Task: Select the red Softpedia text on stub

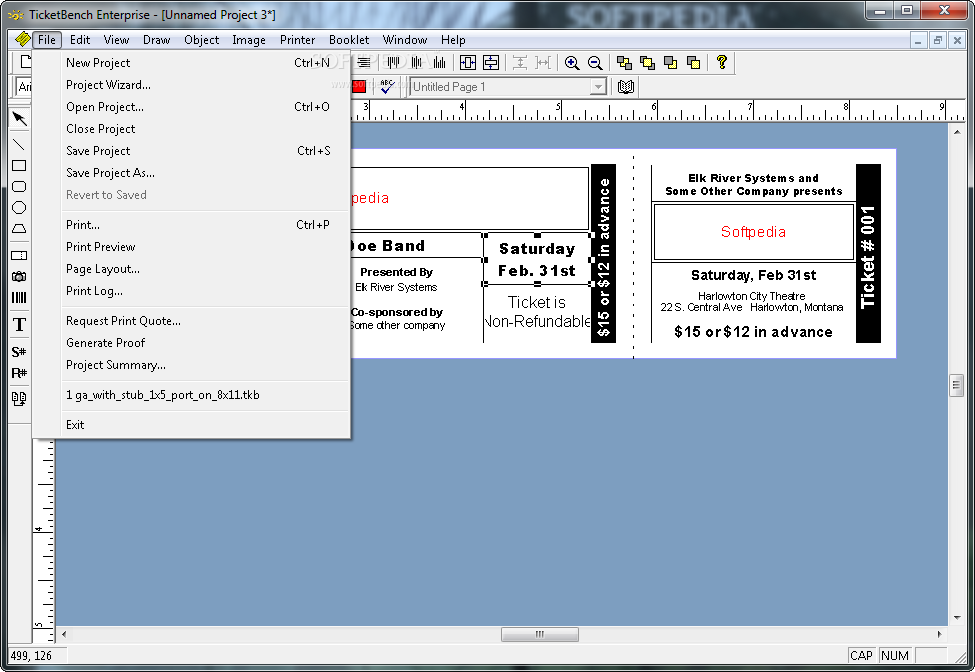Action: coord(753,232)
